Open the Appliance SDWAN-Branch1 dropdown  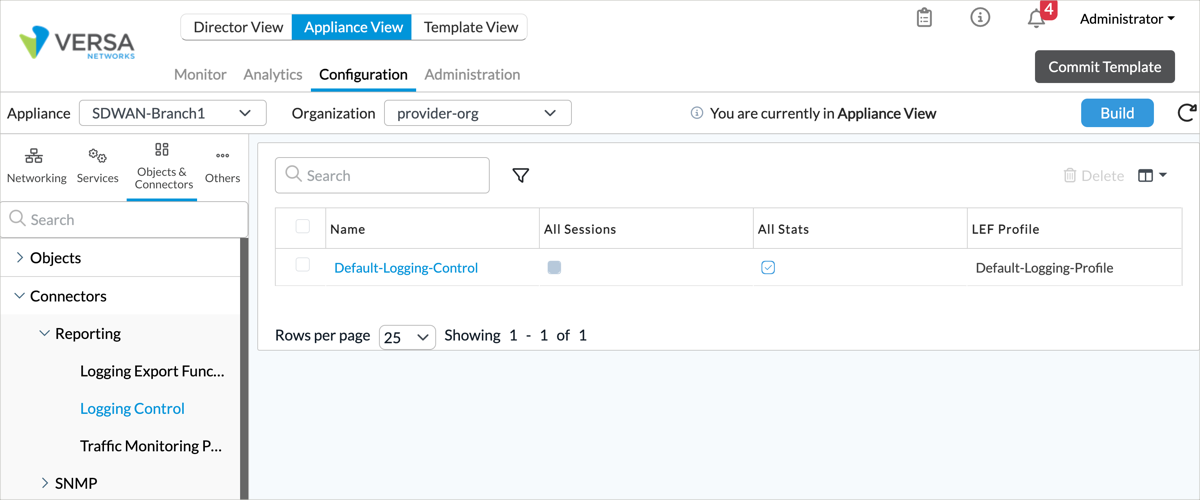coord(172,113)
